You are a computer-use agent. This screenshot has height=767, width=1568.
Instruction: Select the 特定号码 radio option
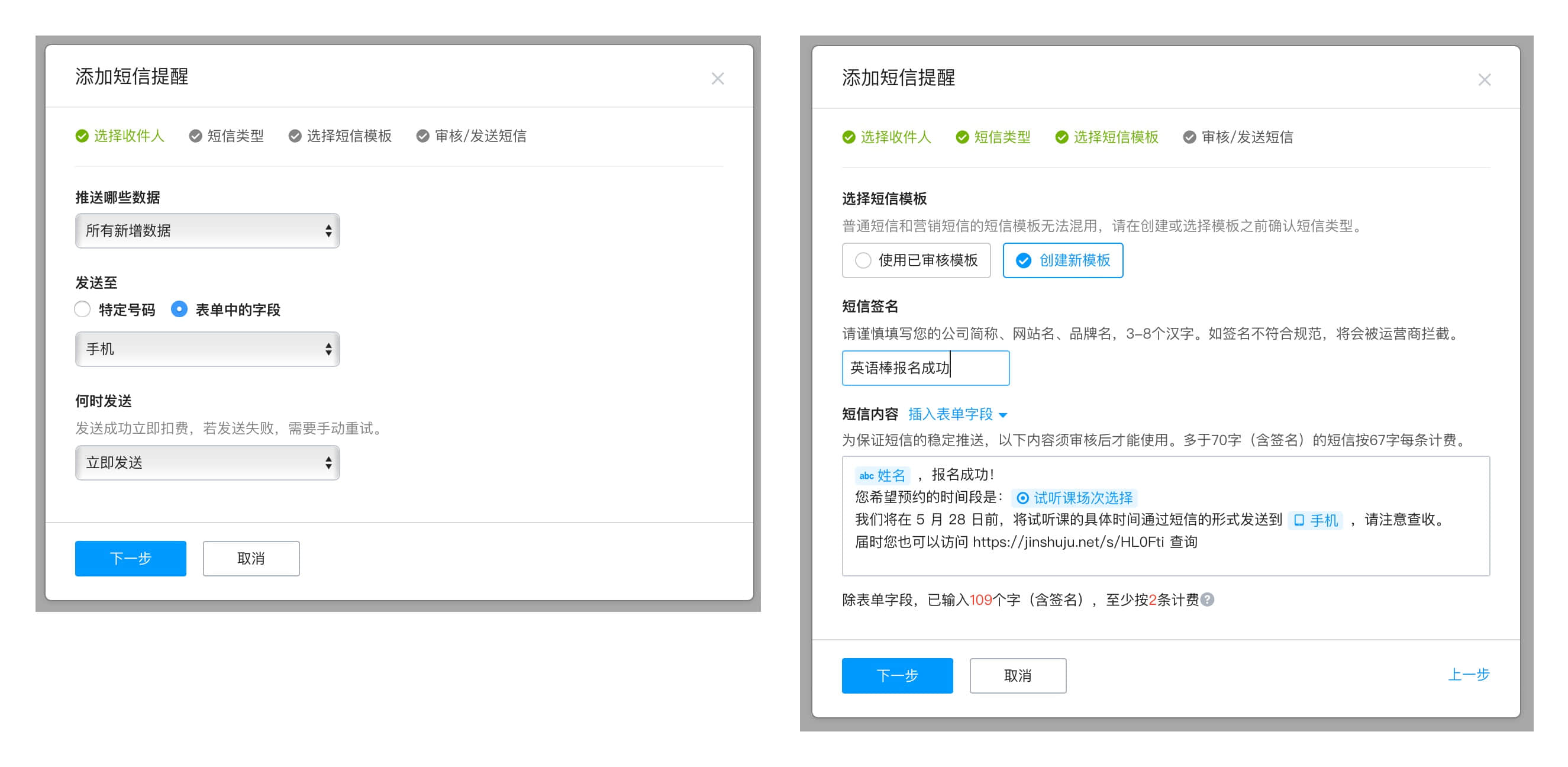tap(83, 310)
